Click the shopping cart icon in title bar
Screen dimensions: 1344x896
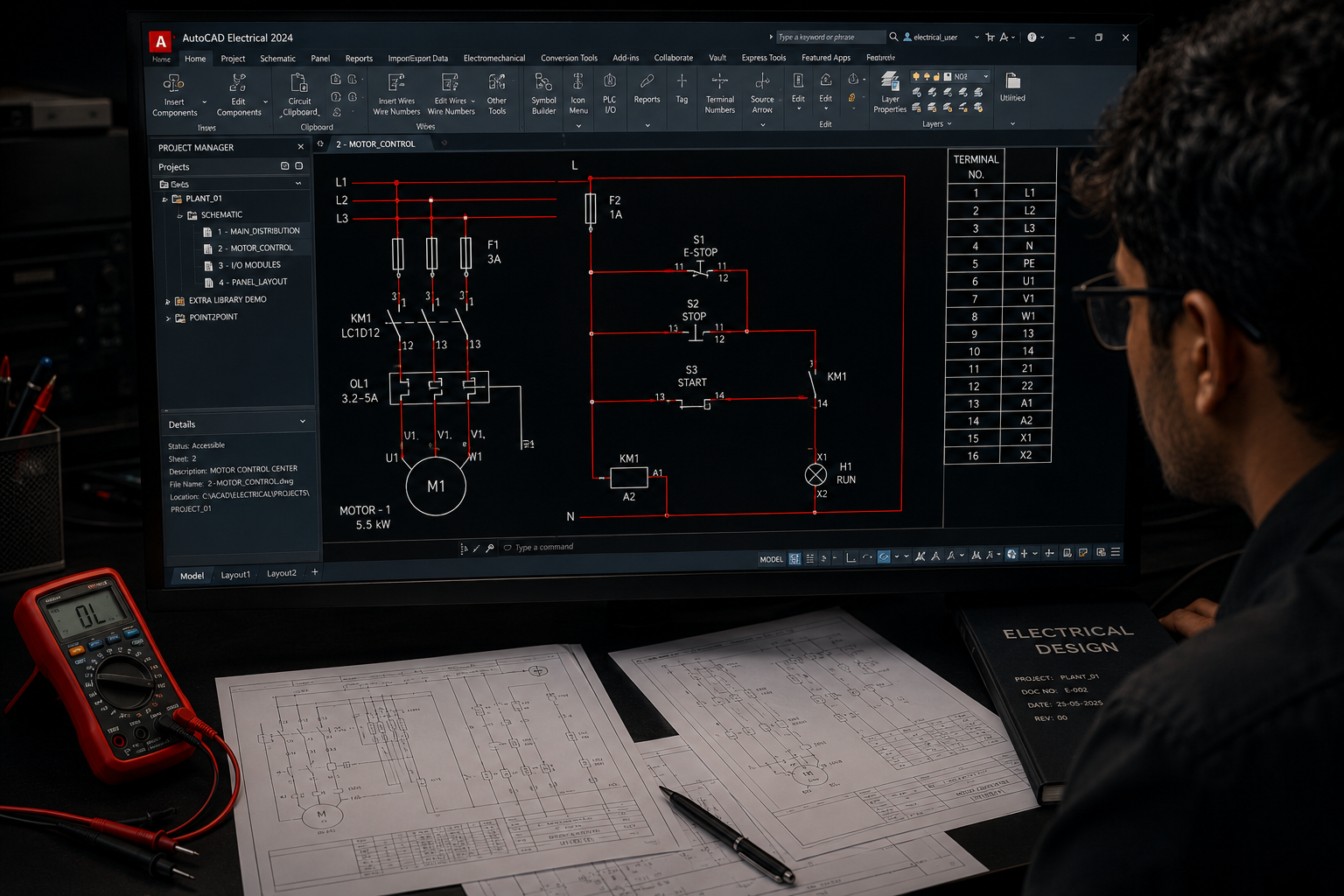990,37
